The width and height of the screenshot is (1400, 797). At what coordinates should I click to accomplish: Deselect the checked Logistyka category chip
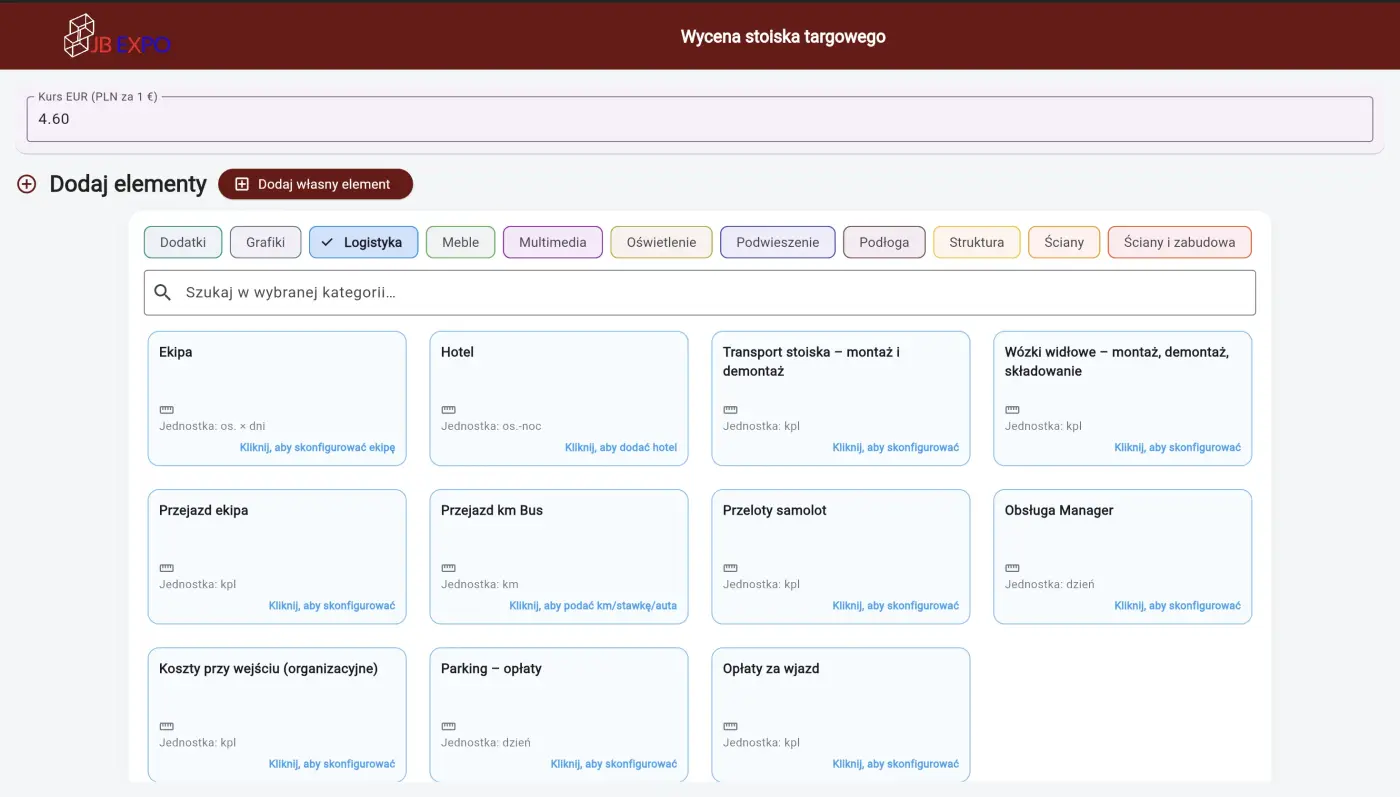(363, 242)
